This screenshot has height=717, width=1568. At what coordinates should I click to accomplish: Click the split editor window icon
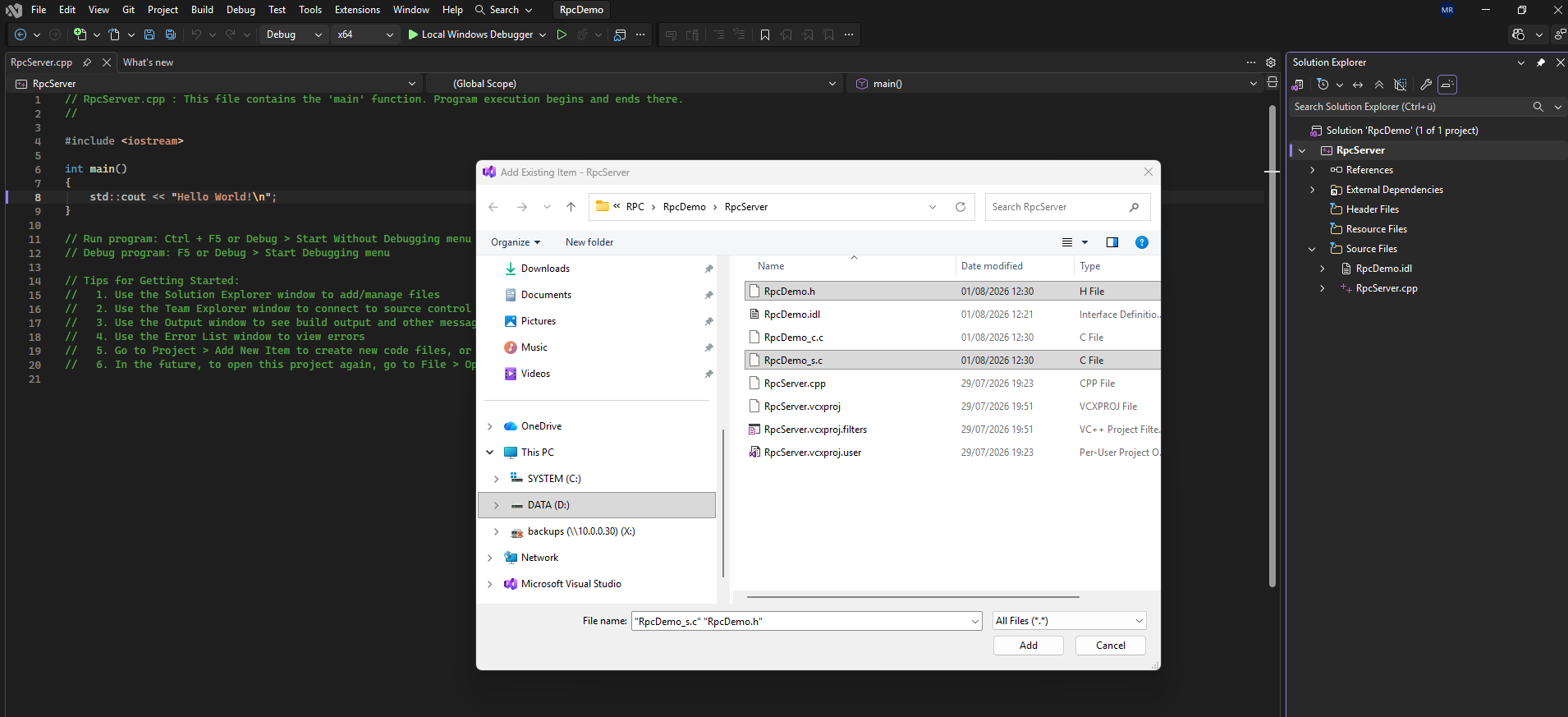(1272, 82)
